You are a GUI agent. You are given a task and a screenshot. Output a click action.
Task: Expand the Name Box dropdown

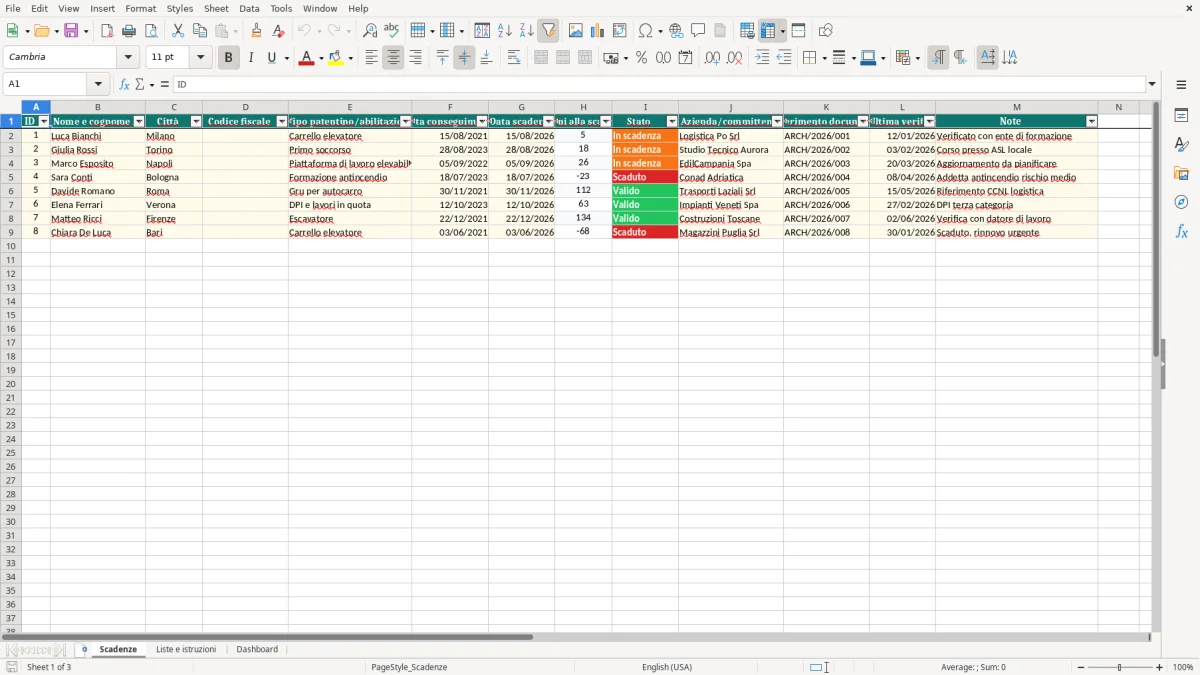[x=98, y=85]
